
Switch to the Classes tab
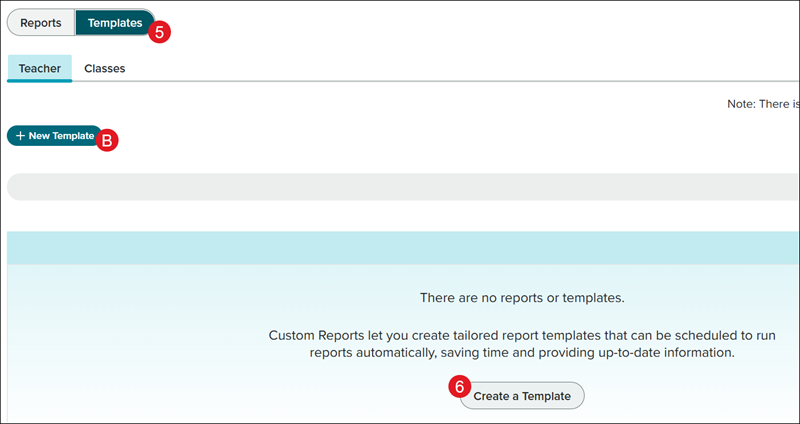click(105, 69)
